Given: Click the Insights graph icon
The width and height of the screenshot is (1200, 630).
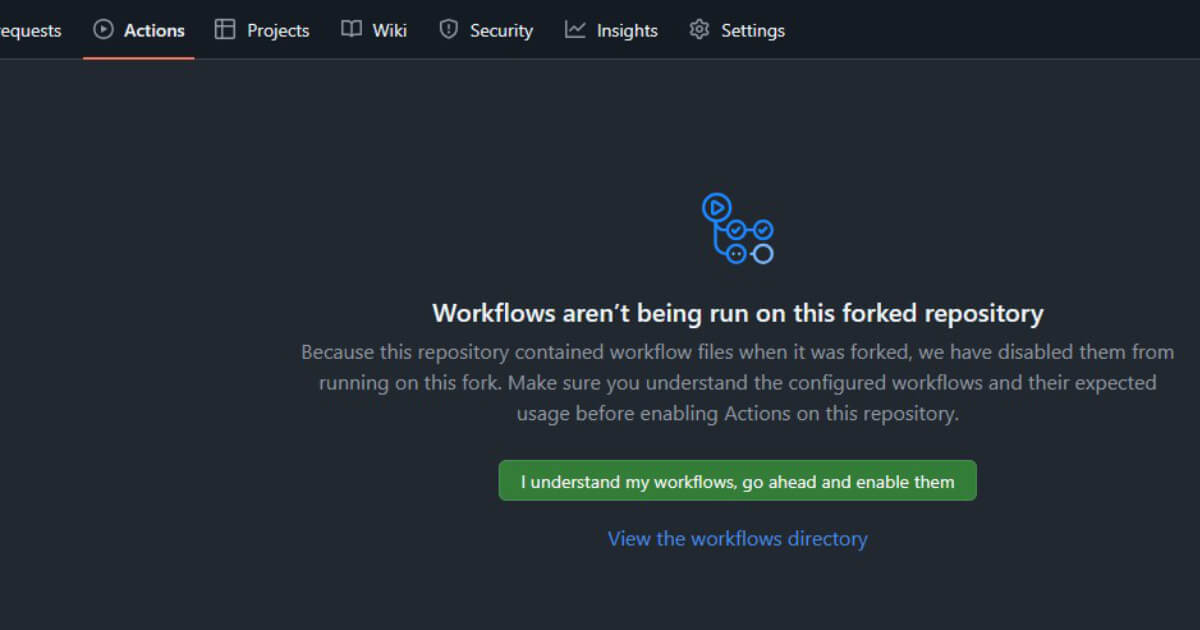Looking at the screenshot, I should coord(575,30).
